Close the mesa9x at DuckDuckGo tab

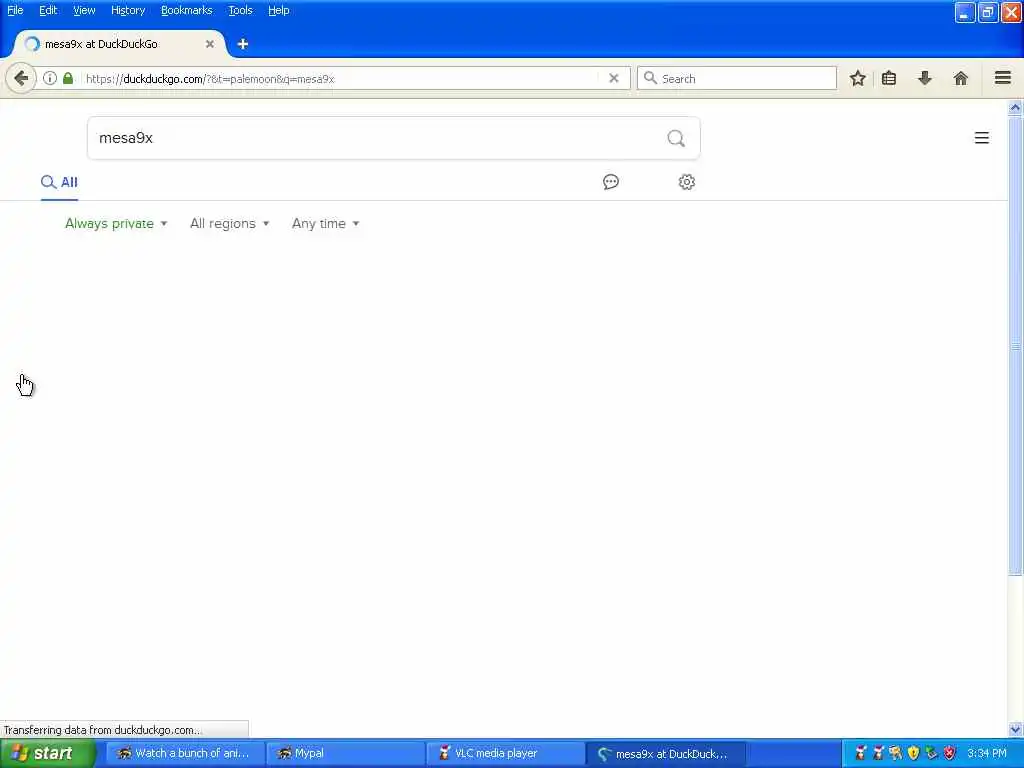[210, 44]
